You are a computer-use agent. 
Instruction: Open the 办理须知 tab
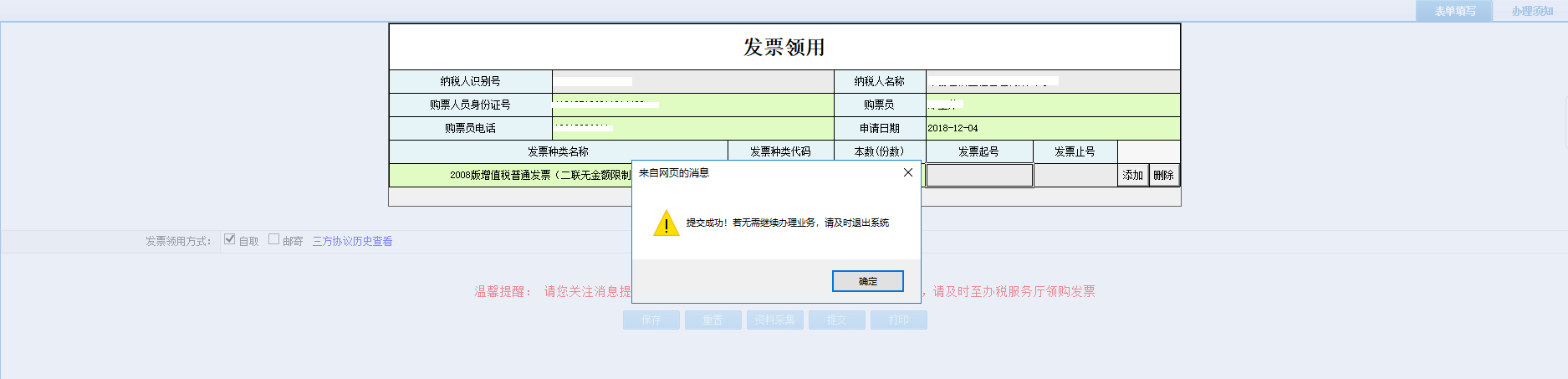(1531, 11)
